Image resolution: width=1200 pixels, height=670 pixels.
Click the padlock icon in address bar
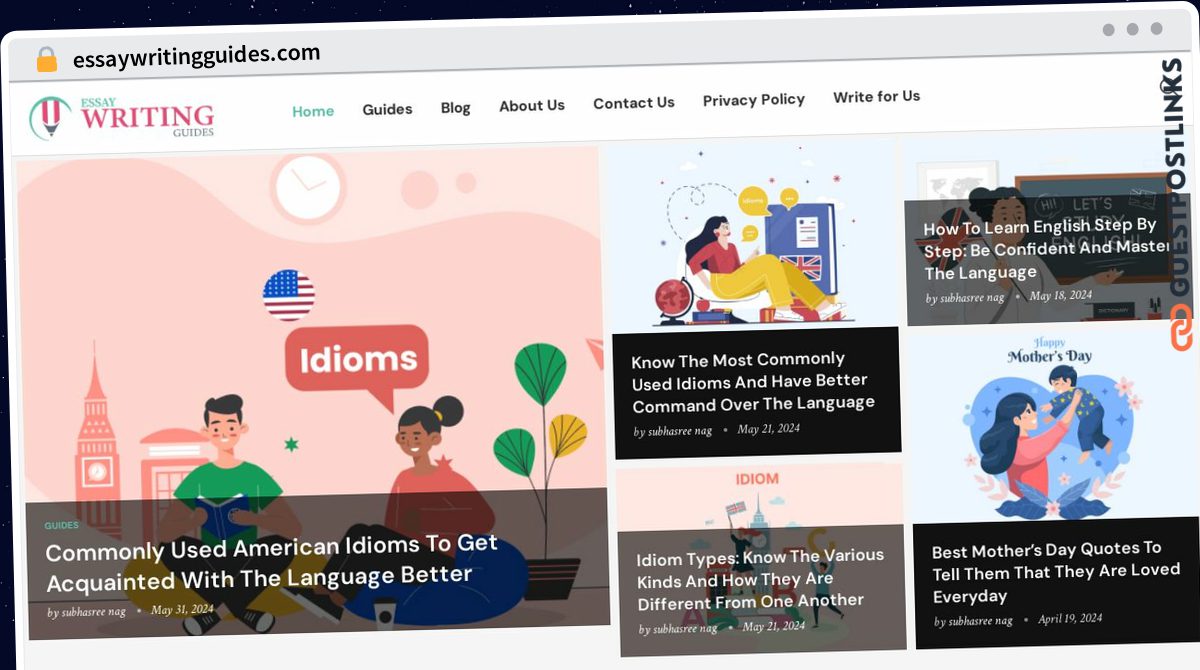pos(47,60)
